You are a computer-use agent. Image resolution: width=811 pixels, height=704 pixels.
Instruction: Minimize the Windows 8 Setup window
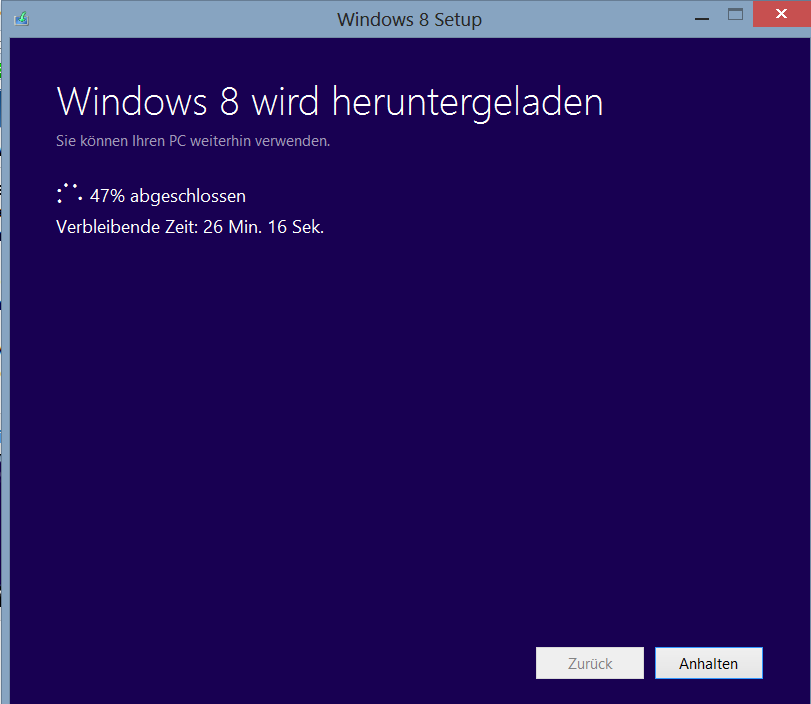[702, 19]
